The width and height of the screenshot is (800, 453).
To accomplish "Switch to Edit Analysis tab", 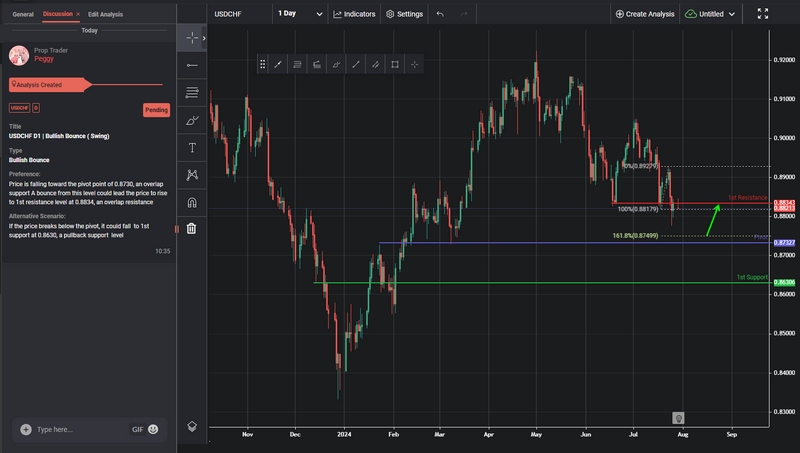I will [105, 14].
